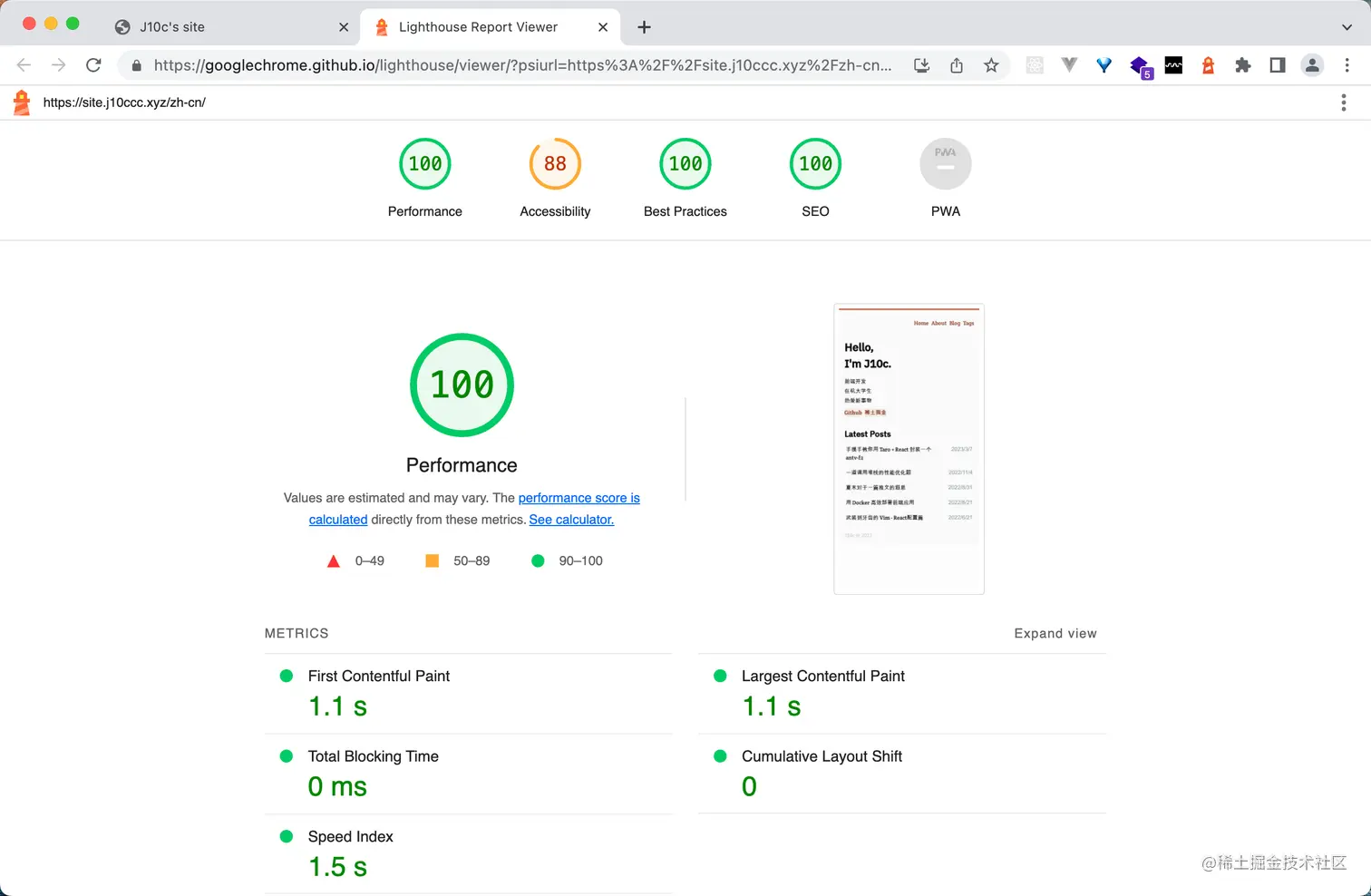1371x896 pixels.
Task: Reload the Lighthouse report page
Action: pos(93,65)
